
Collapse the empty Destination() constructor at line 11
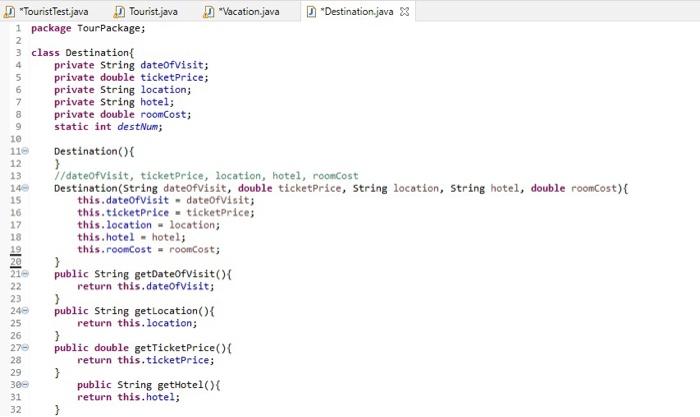click(x=25, y=151)
